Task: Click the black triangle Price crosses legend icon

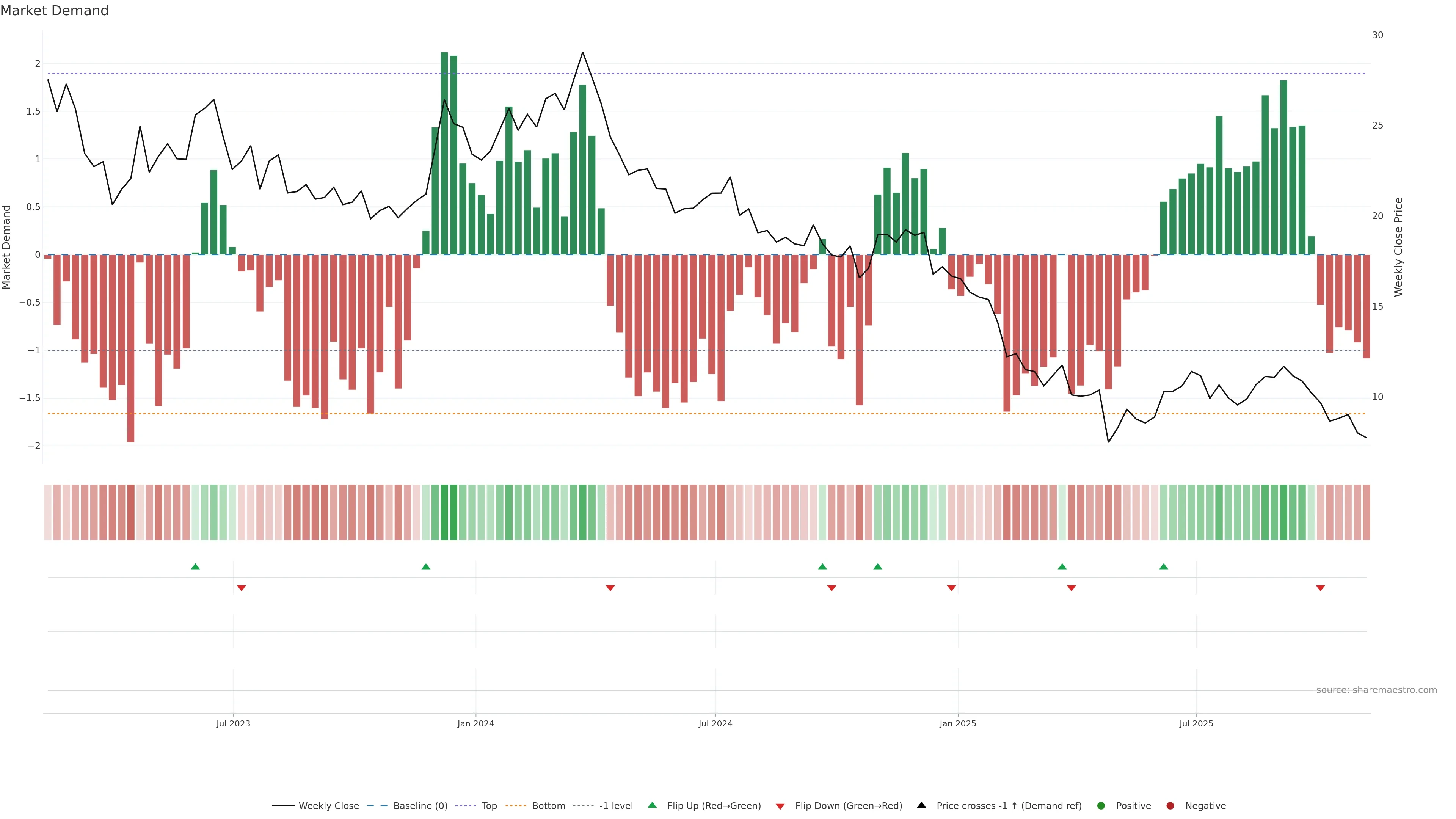Action: point(921,805)
